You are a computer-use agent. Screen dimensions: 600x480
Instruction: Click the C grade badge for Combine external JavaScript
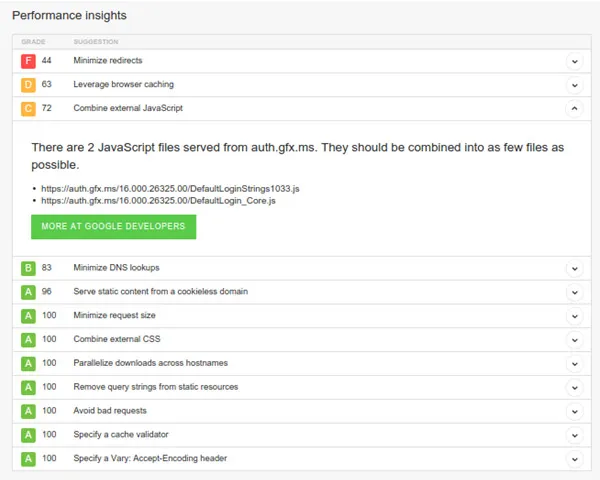pos(28,108)
